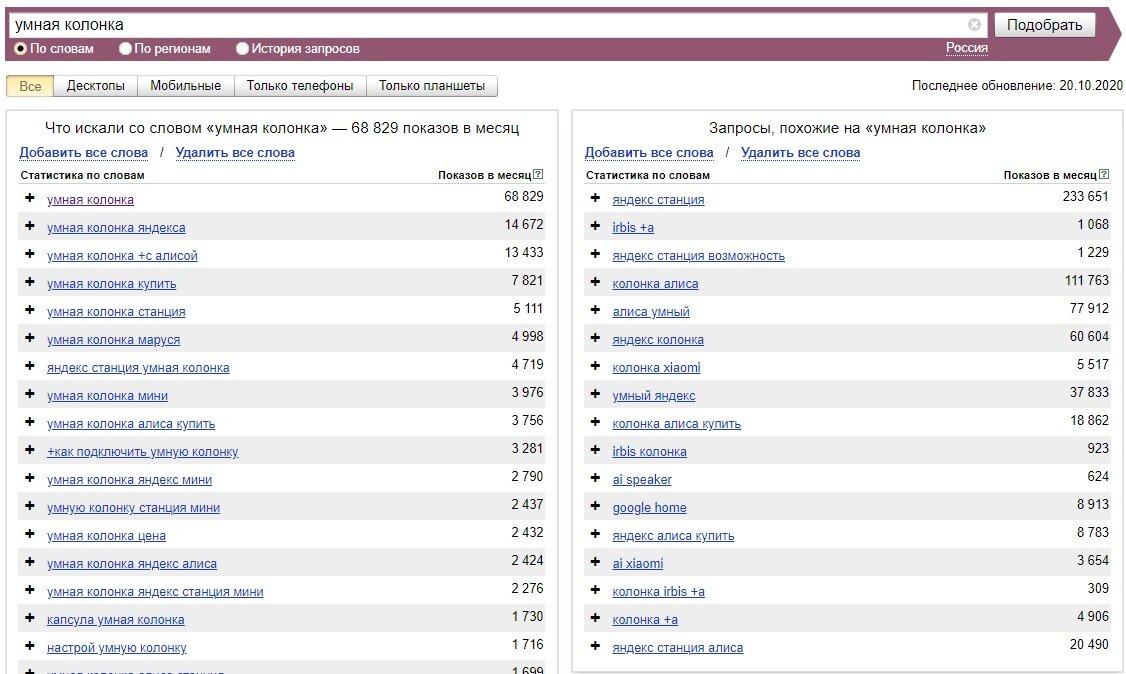Open 'умная колонка яндекс станция мини' query link

(x=155, y=591)
